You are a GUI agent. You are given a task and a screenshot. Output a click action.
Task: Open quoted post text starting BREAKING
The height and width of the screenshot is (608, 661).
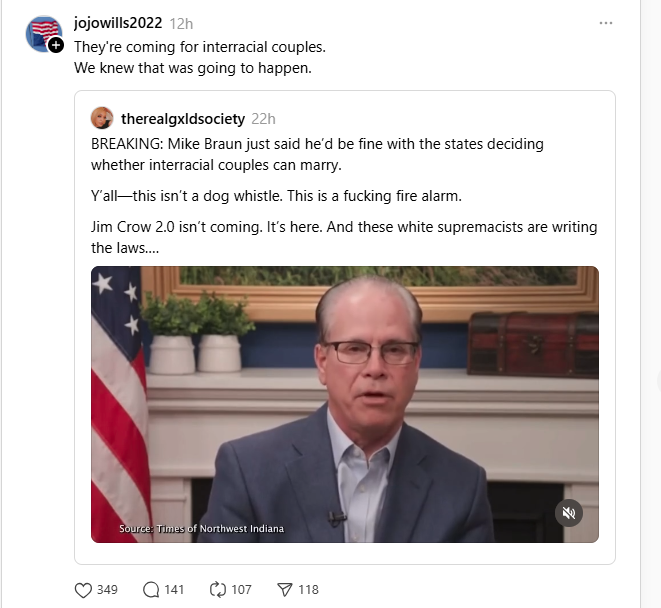[x=317, y=154]
